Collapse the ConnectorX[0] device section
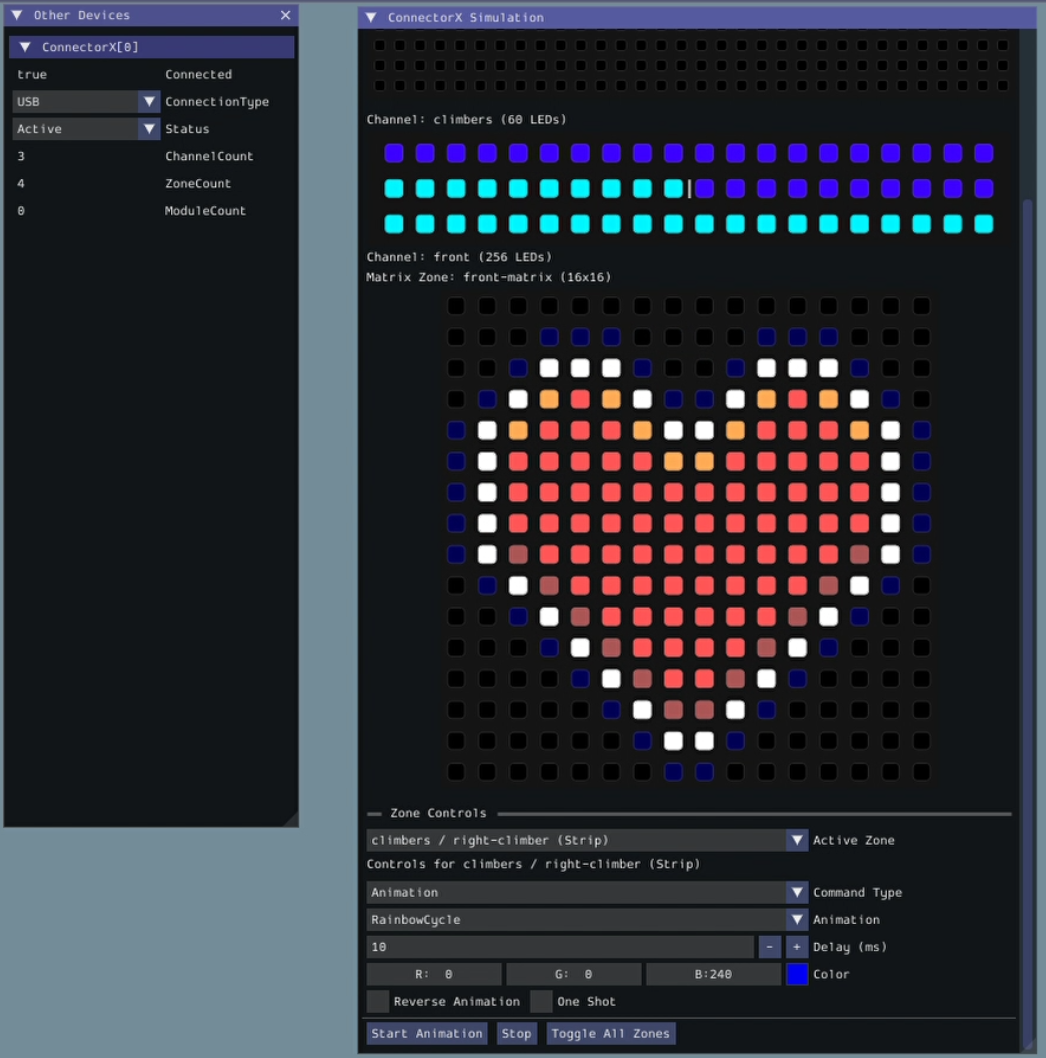Viewport: 1046px width, 1058px height. [26, 46]
